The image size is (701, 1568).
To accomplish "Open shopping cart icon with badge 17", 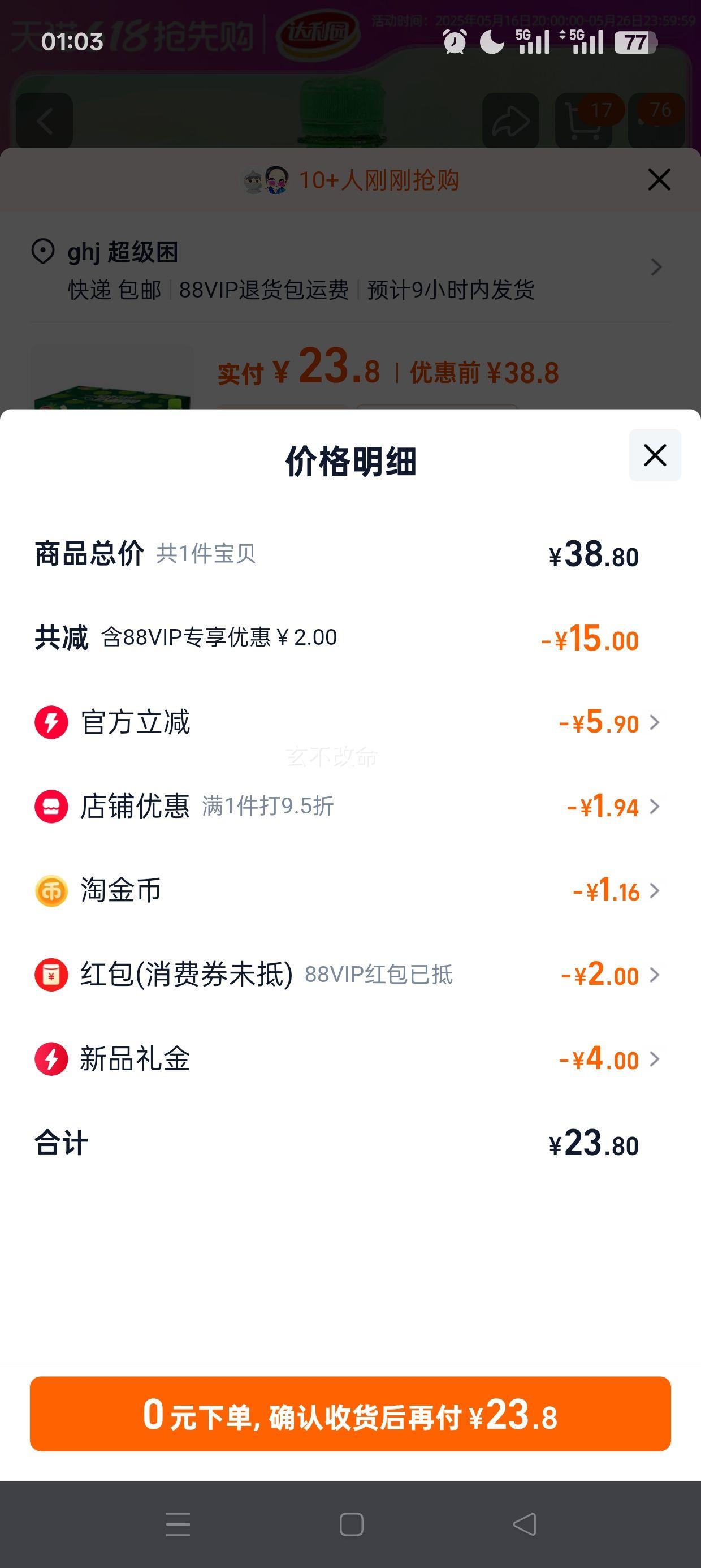I will click(x=583, y=120).
